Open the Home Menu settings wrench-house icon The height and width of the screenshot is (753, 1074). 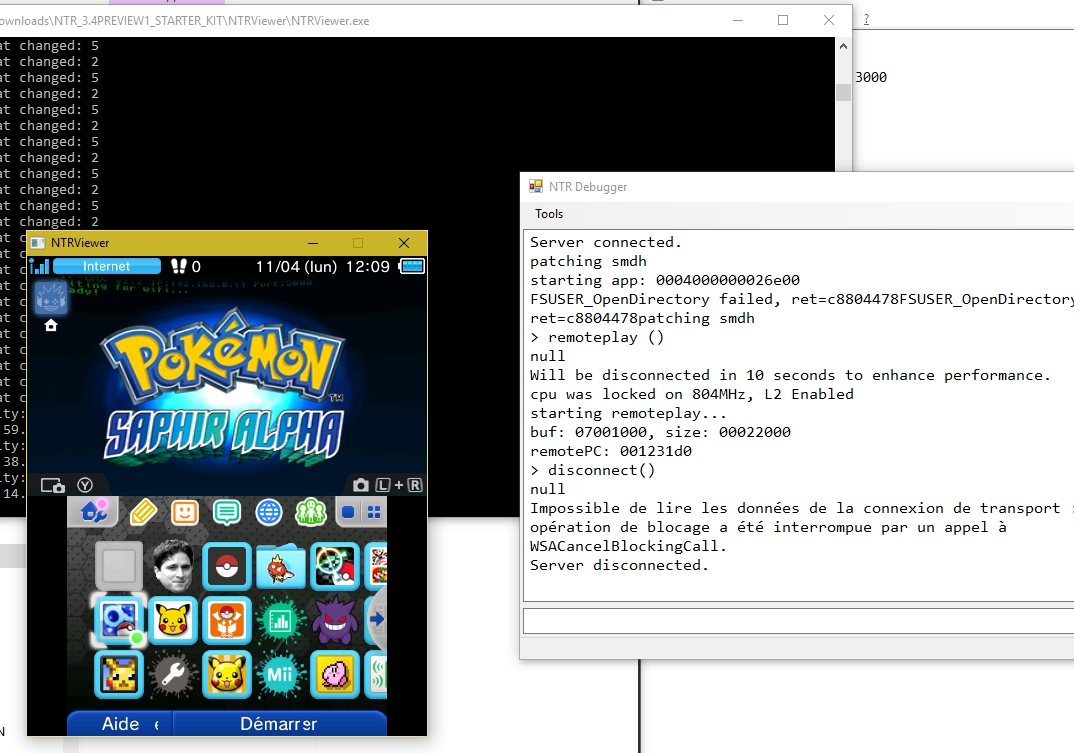point(93,513)
